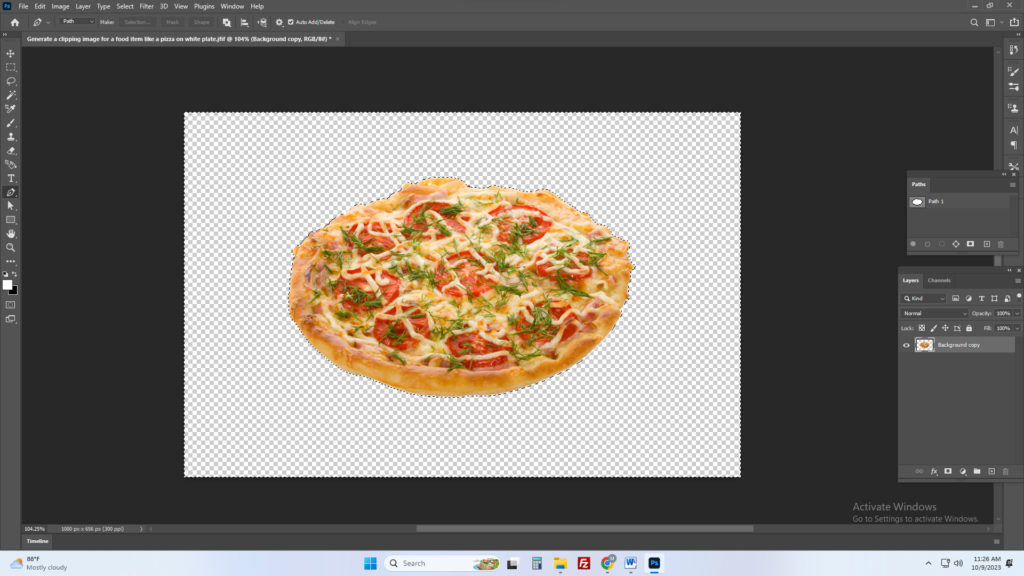Toggle Auto Add/Delete checkbox
This screenshot has width=1024, height=576.
point(291,22)
